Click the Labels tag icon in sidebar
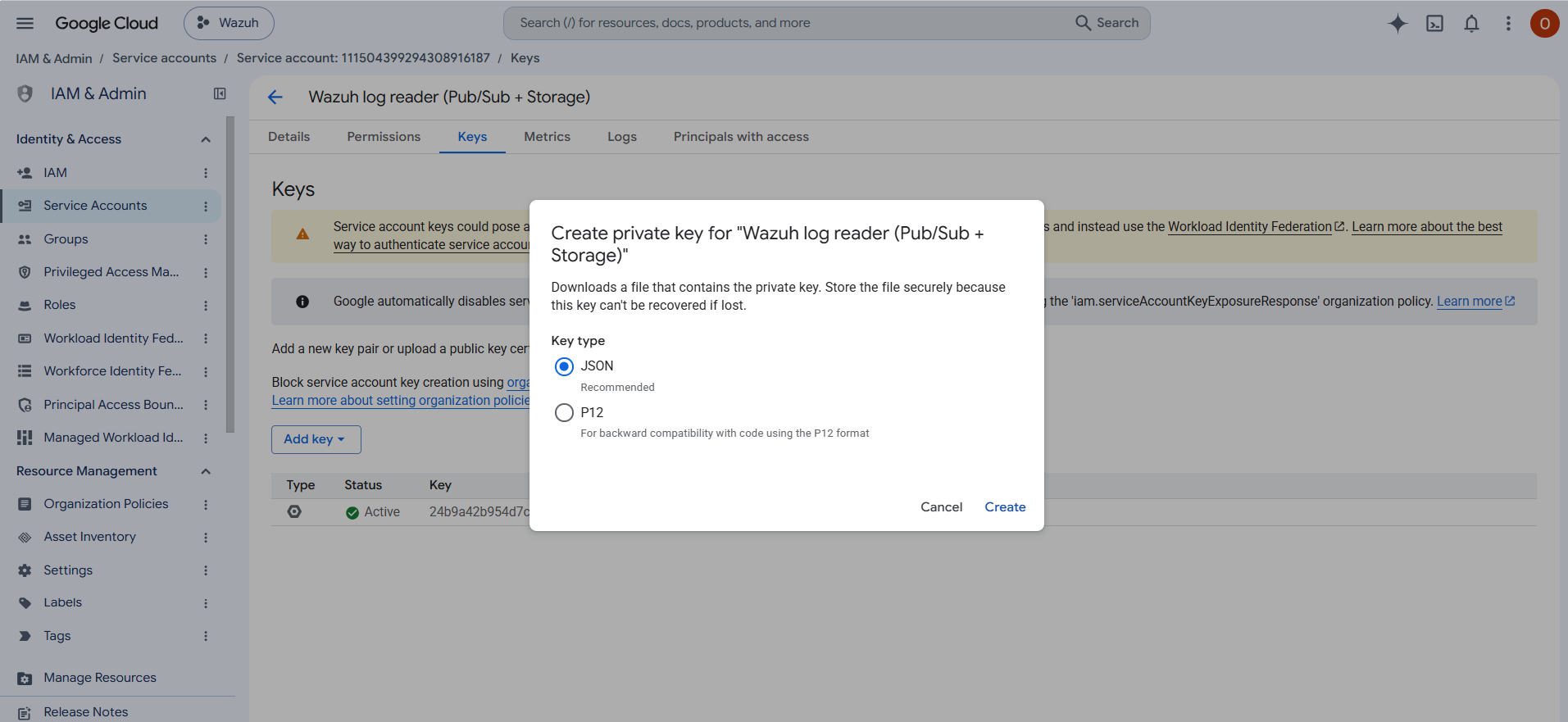The image size is (1568, 722). pyautogui.click(x=25, y=602)
